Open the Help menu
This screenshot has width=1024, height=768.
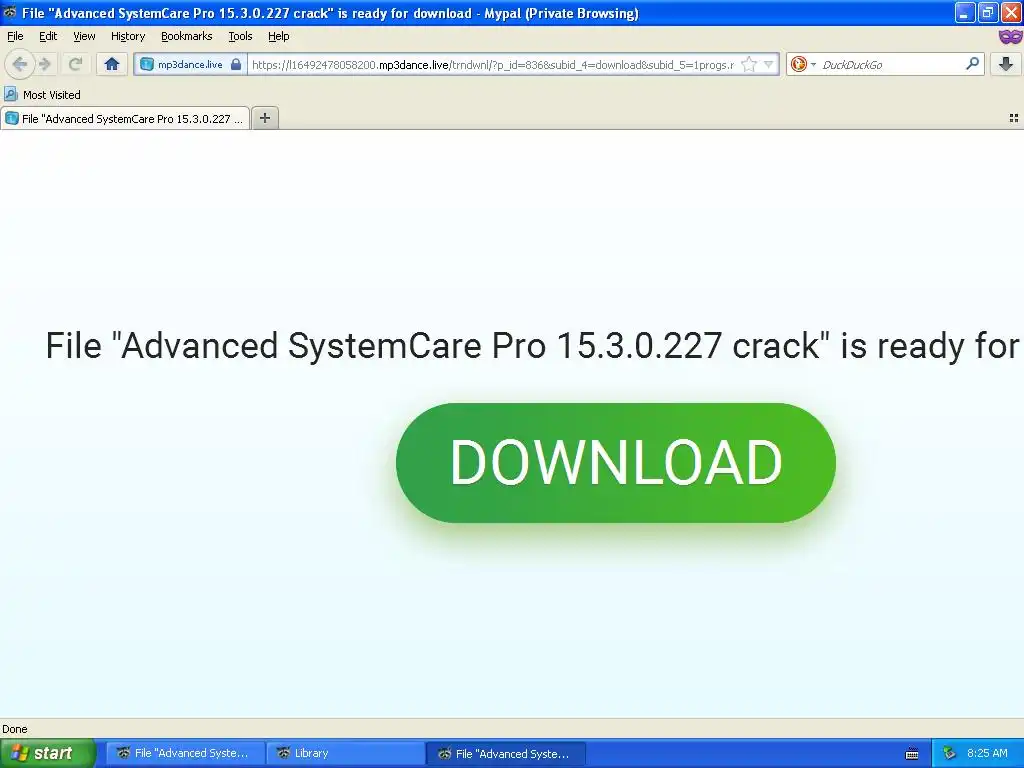(278, 37)
